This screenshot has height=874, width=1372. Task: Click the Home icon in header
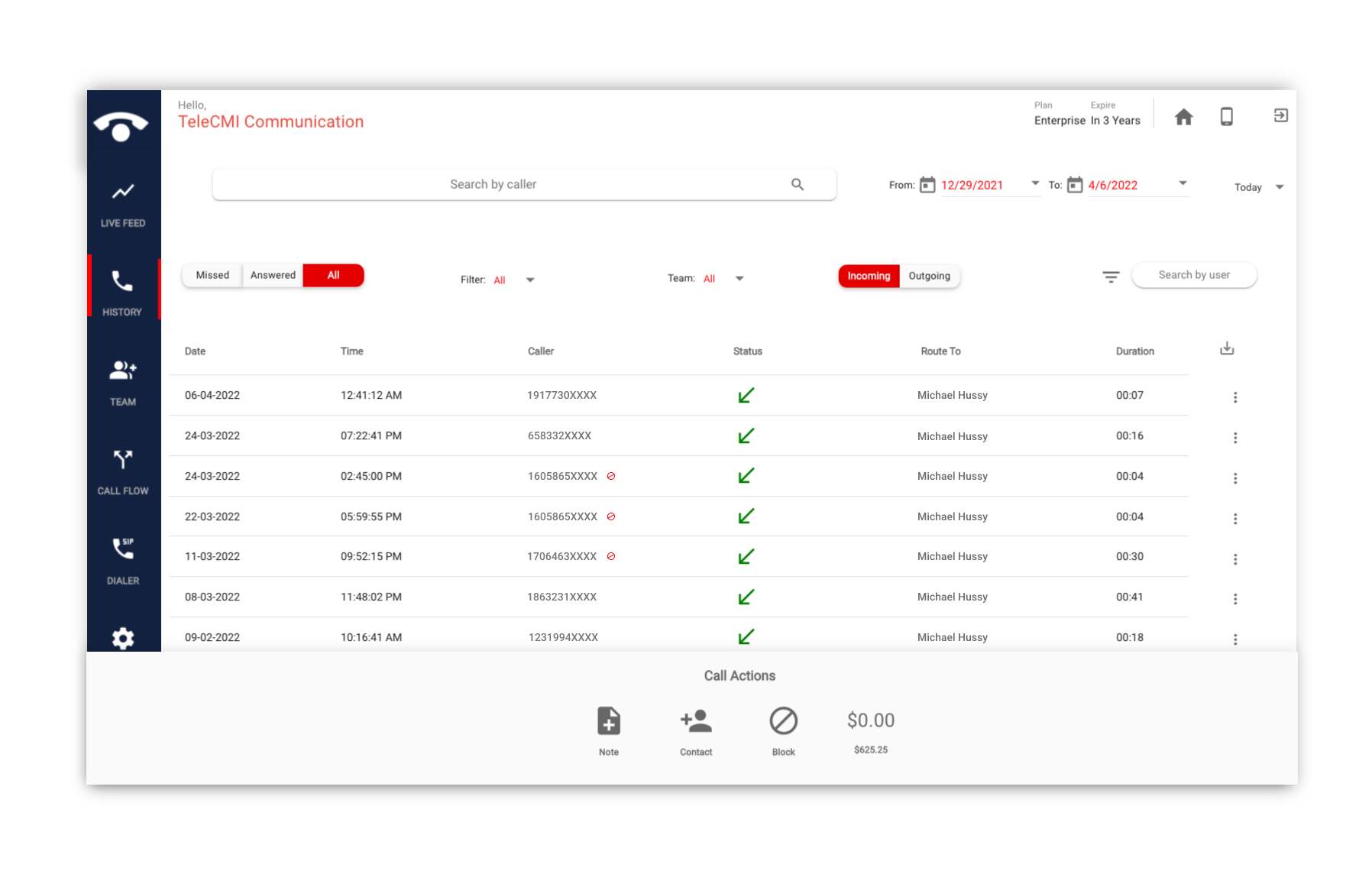click(x=1183, y=117)
